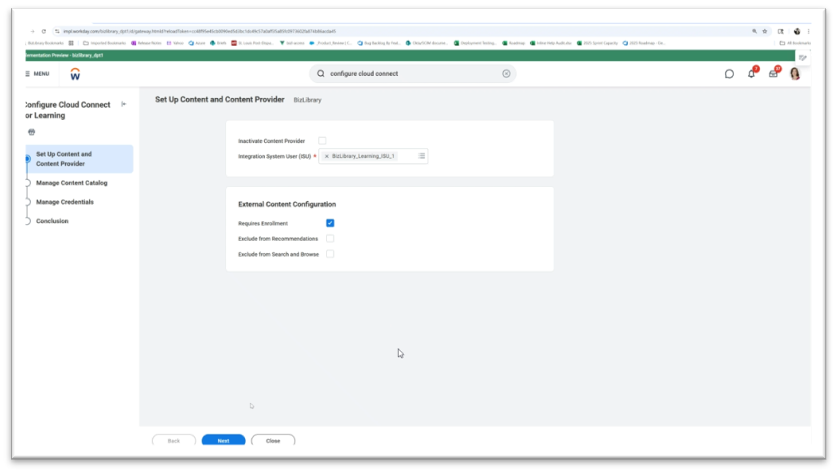Click the Next button
The height and width of the screenshot is (473, 837).
223,440
